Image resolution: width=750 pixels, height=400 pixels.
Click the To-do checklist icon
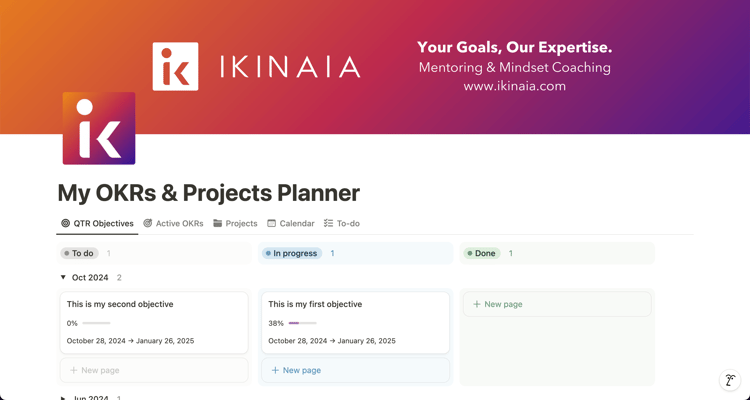(x=328, y=223)
